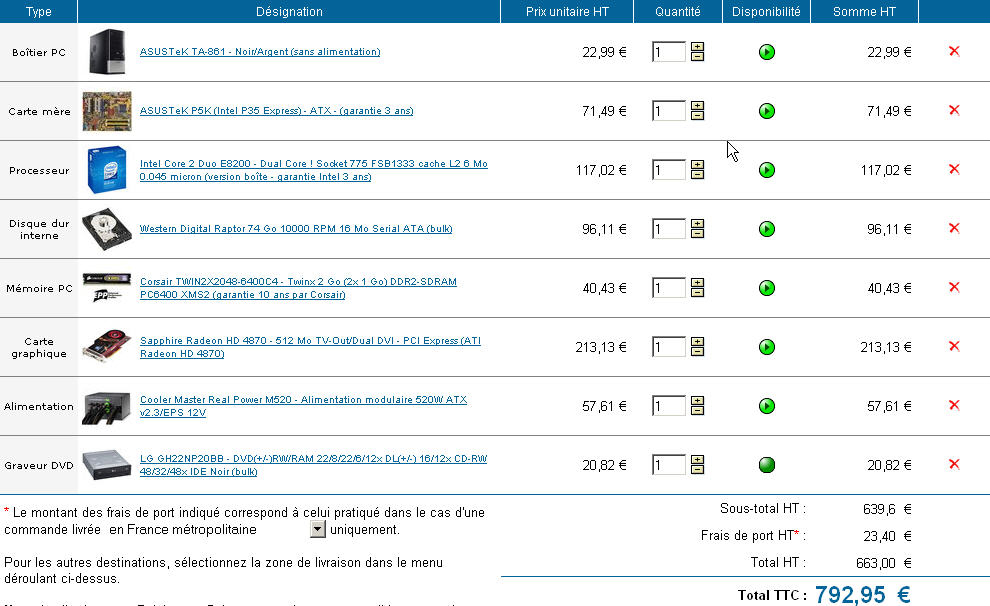Viewport: 990px width, 606px height.
Task: Open Corsair TWIN2X2048-6400C4 memory link
Action: click(298, 288)
